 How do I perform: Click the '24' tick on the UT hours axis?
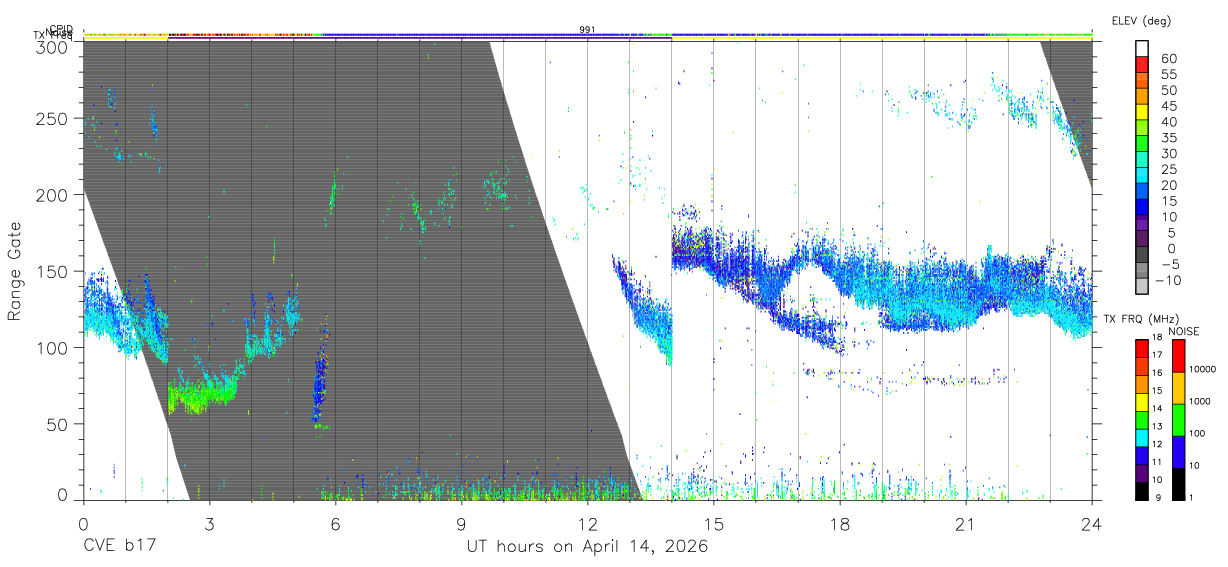click(1091, 524)
